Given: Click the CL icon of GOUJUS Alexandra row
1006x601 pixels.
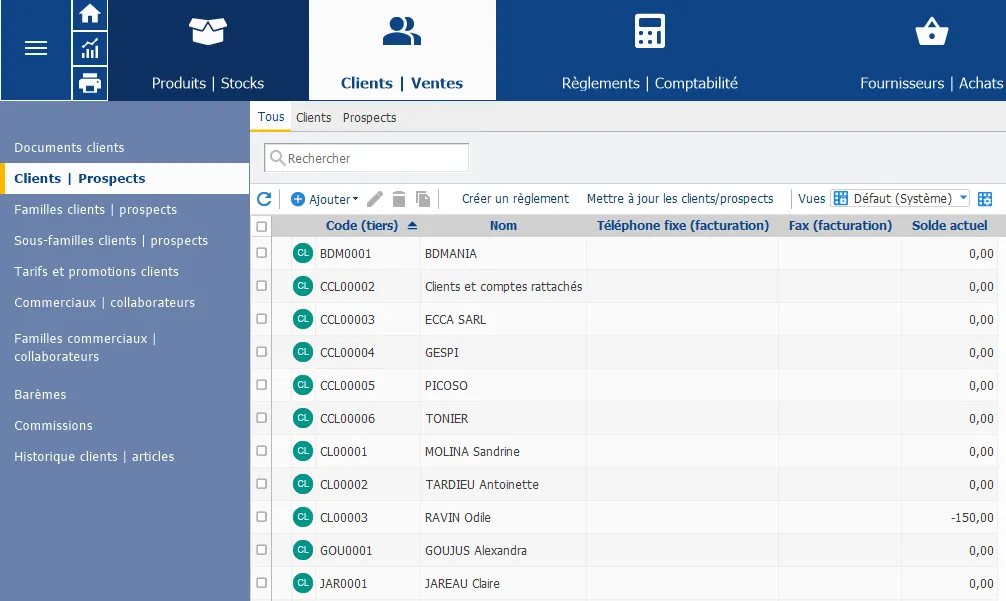Looking at the screenshot, I should point(303,550).
